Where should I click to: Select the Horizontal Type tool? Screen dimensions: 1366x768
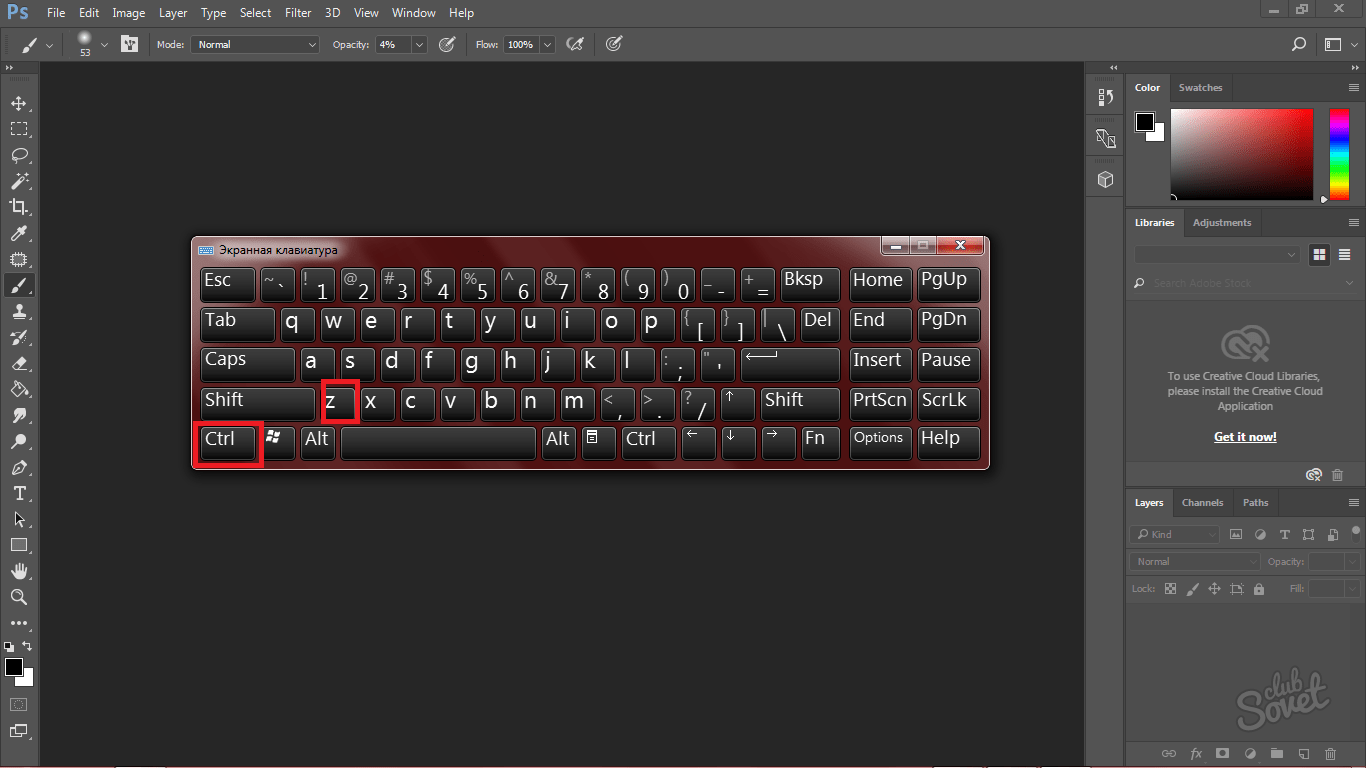tap(19, 493)
